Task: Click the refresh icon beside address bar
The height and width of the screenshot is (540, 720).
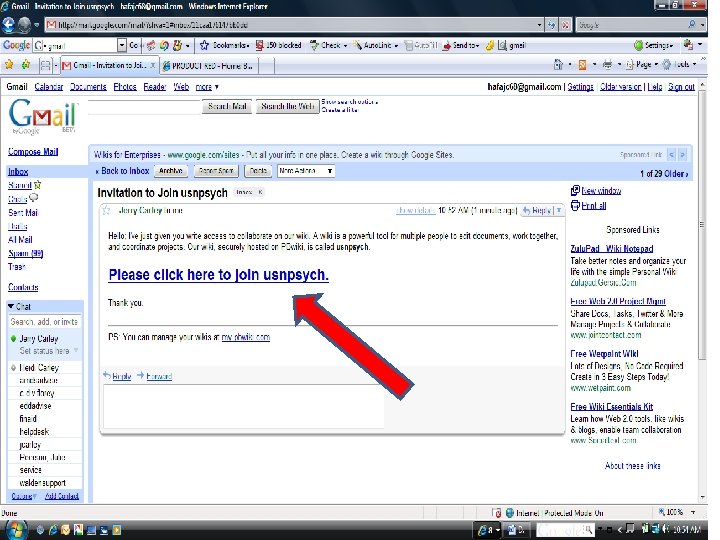Action: (551, 25)
